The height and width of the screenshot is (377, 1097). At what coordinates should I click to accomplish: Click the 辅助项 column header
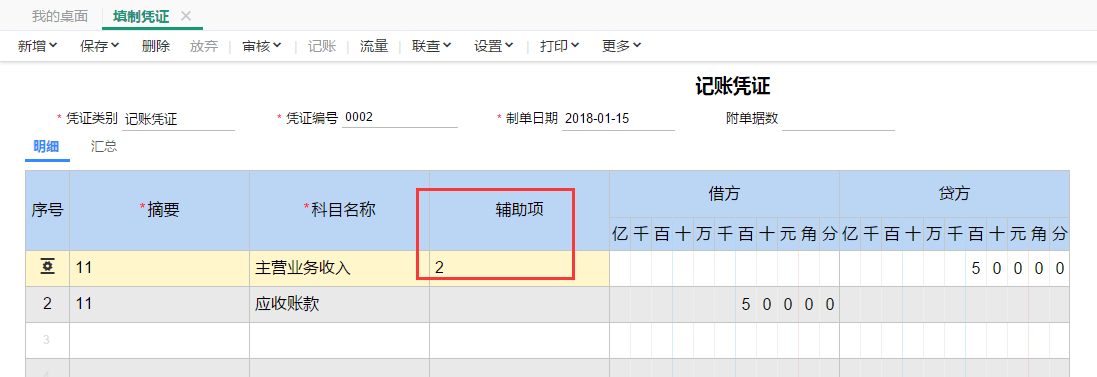[519, 210]
